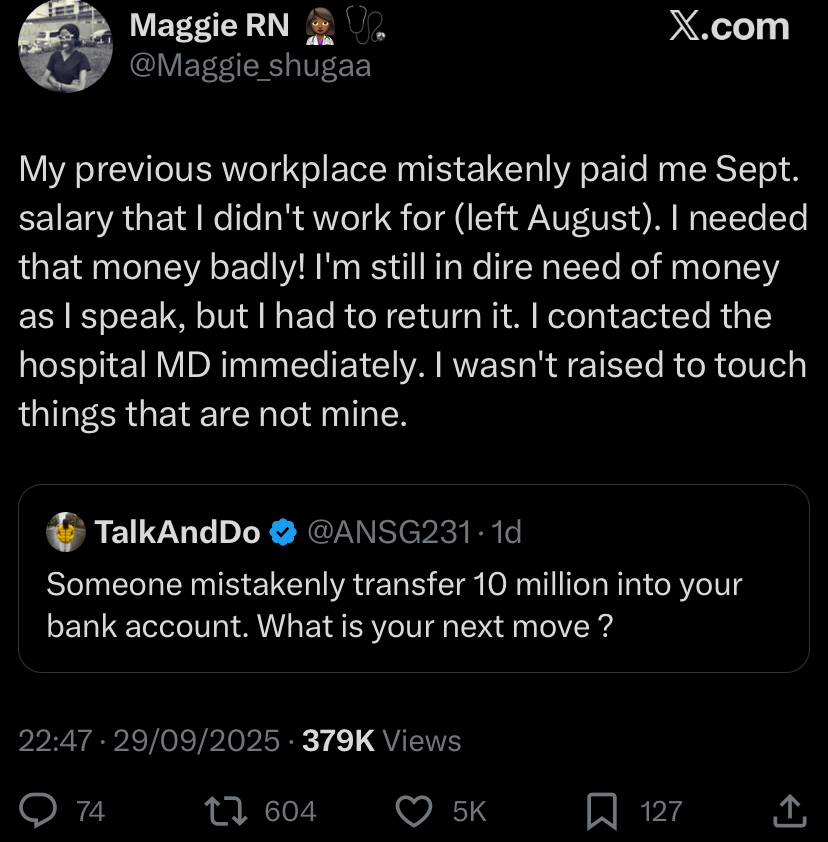Open Maggie RN's profile picture
The image size is (828, 842).
[x=62, y=47]
